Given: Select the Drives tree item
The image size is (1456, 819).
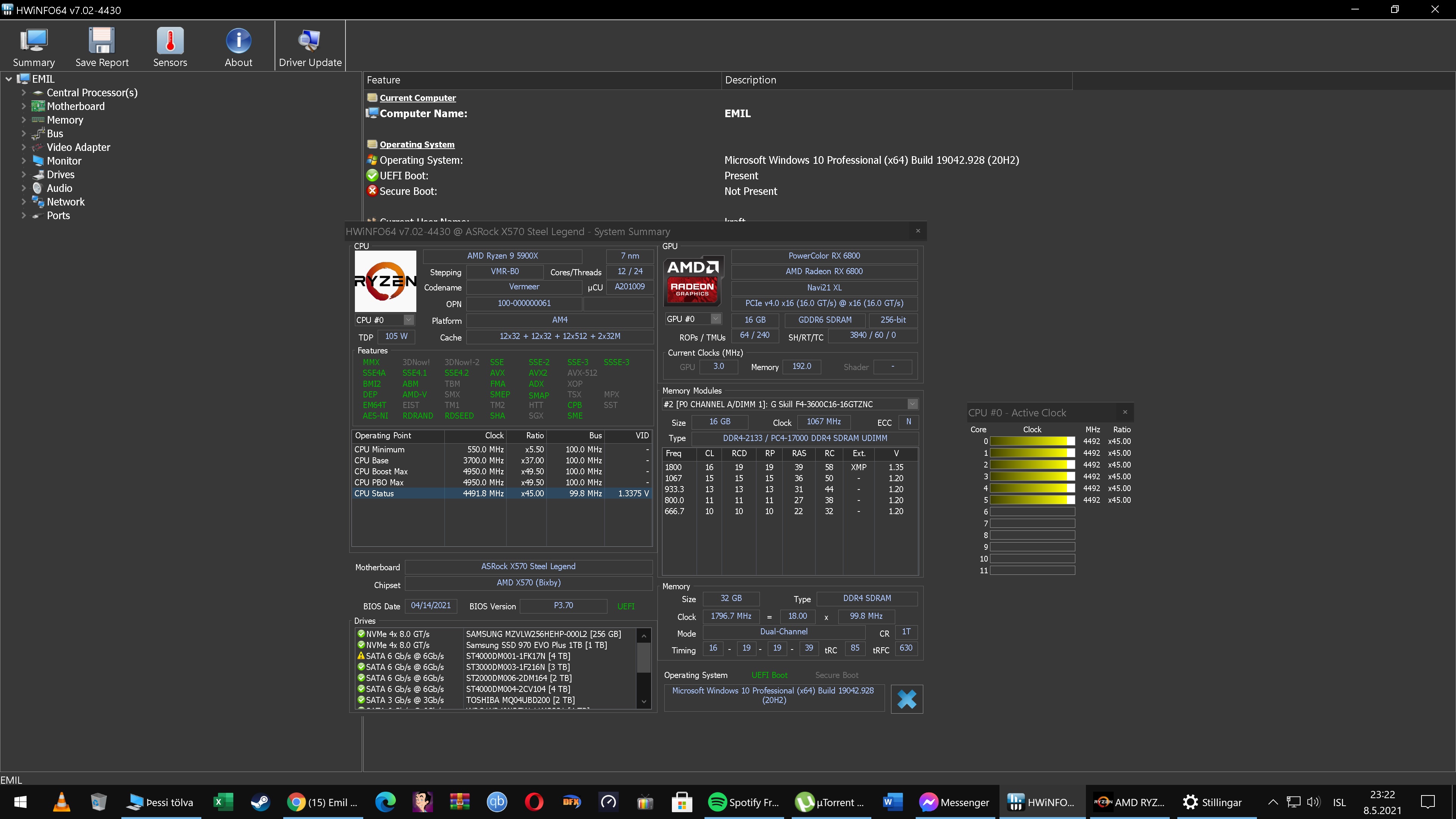Looking at the screenshot, I should coord(61,175).
